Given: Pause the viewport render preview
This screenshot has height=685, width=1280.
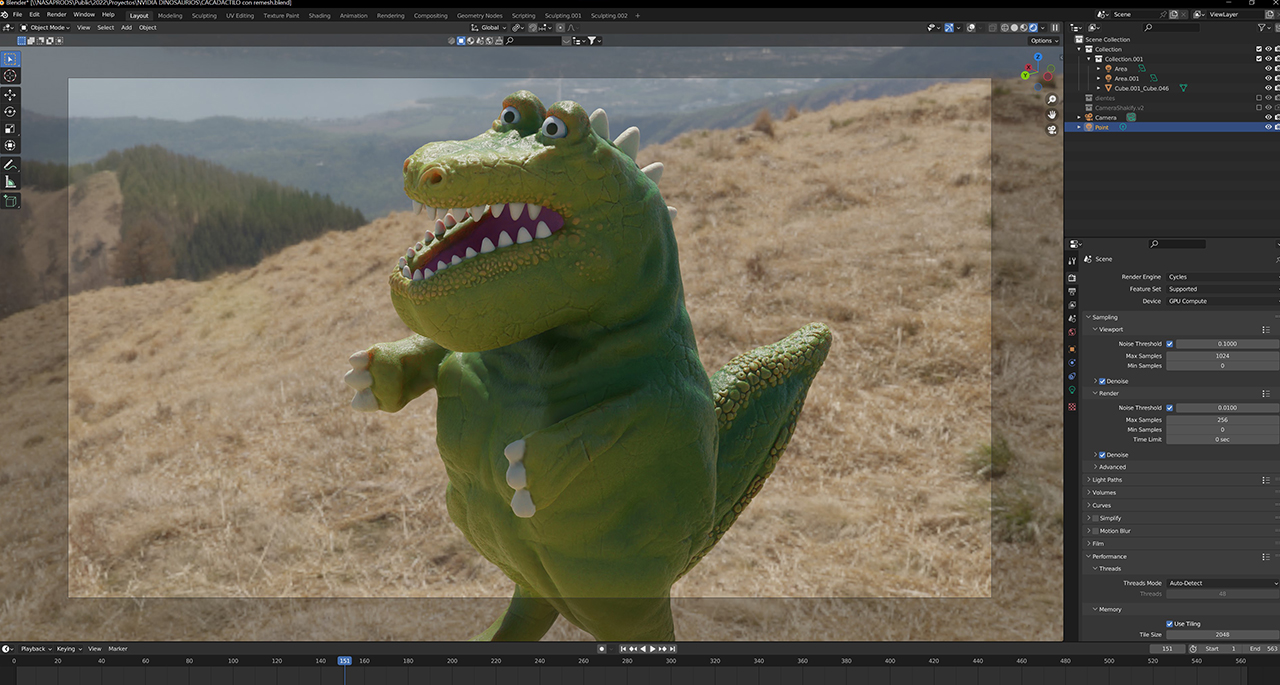Looking at the screenshot, I should point(1054,27).
